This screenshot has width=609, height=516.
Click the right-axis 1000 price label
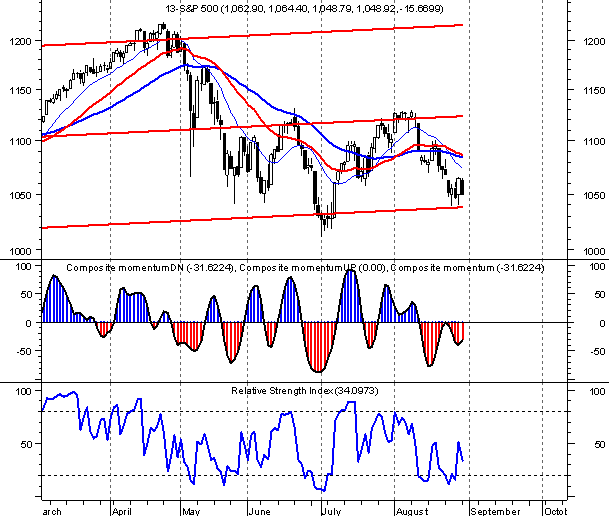point(594,251)
